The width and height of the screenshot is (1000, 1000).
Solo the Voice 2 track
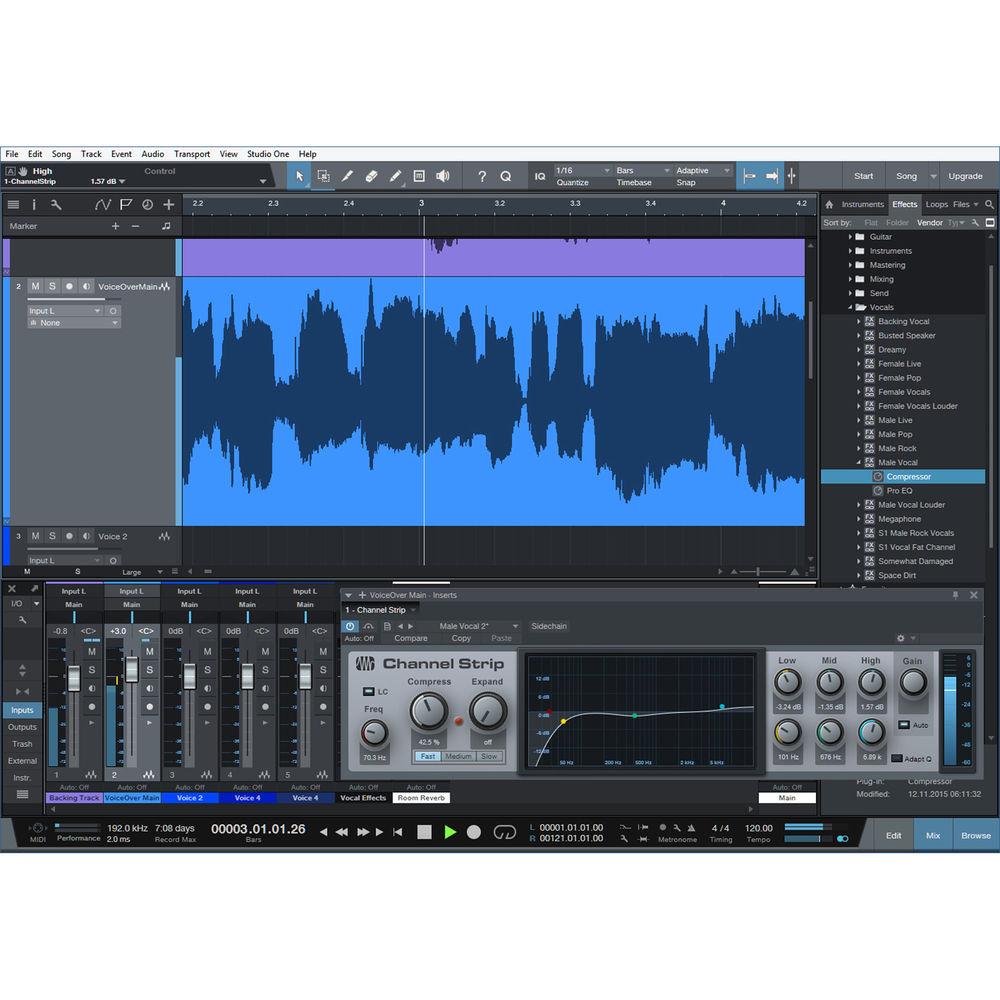(x=52, y=536)
